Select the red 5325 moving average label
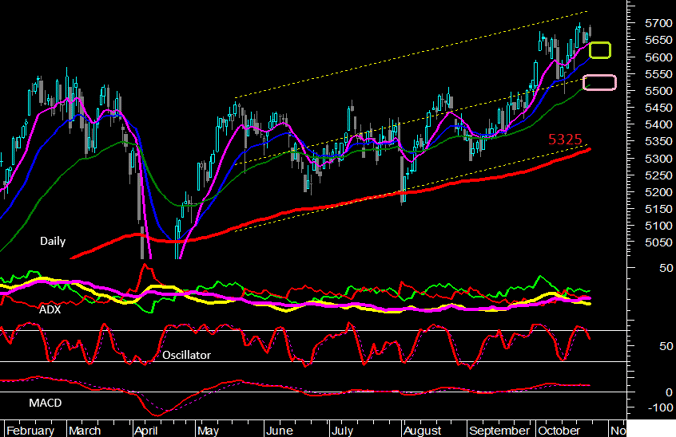This screenshot has width=676, height=437. (x=564, y=138)
